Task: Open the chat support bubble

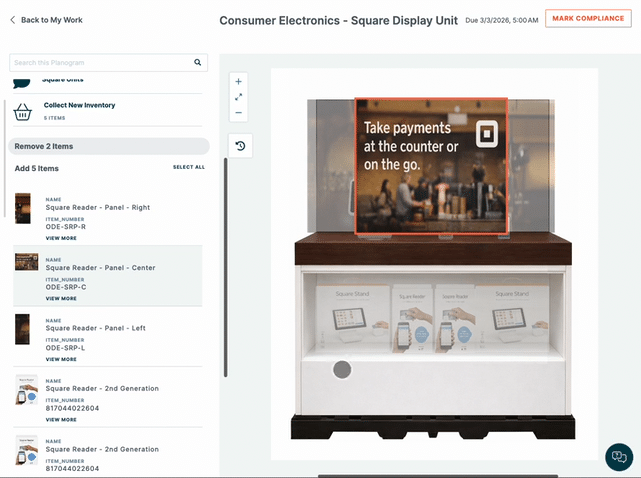Action: (619, 457)
